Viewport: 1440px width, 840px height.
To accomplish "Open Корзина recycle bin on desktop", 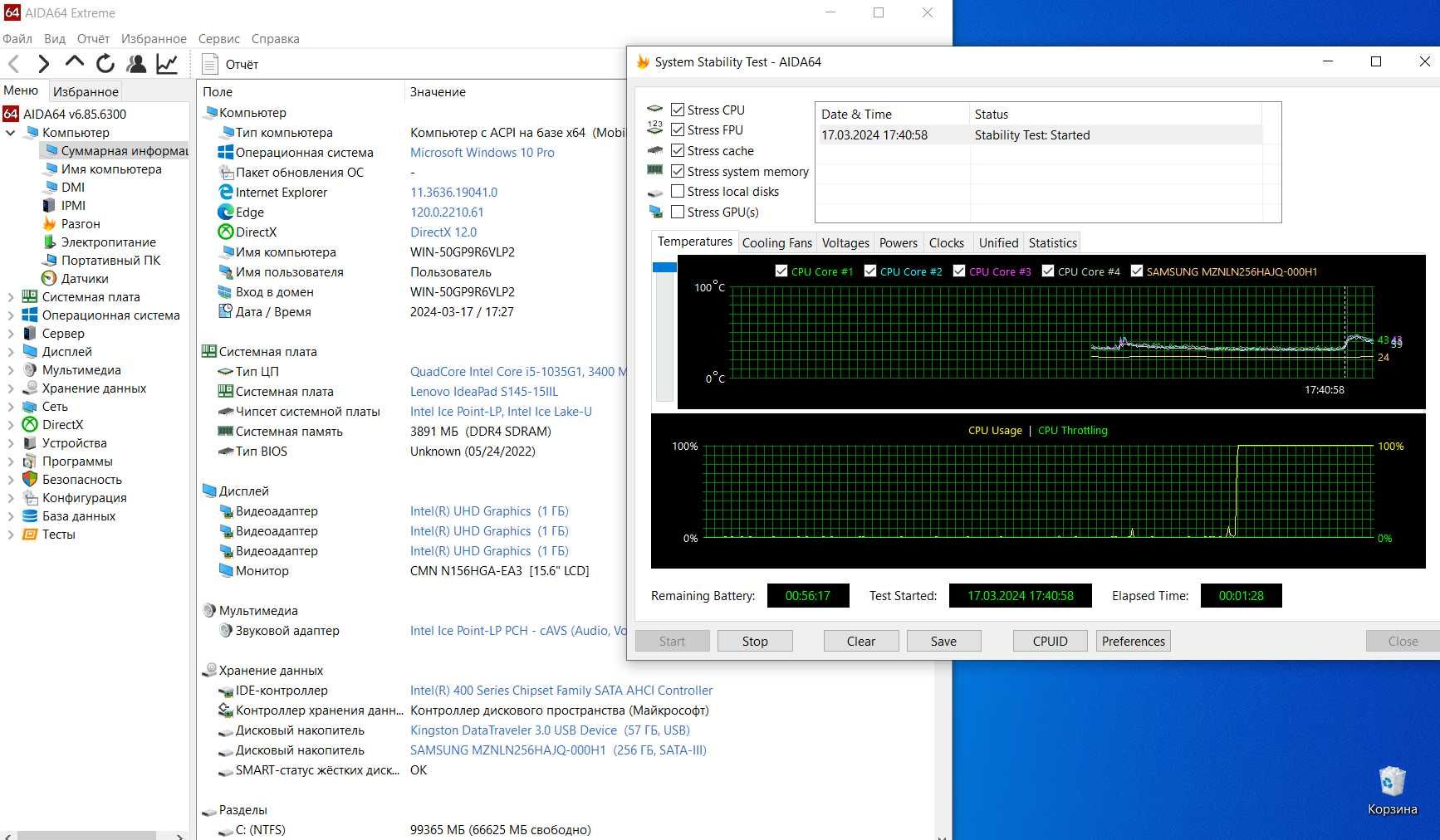I will (1393, 790).
